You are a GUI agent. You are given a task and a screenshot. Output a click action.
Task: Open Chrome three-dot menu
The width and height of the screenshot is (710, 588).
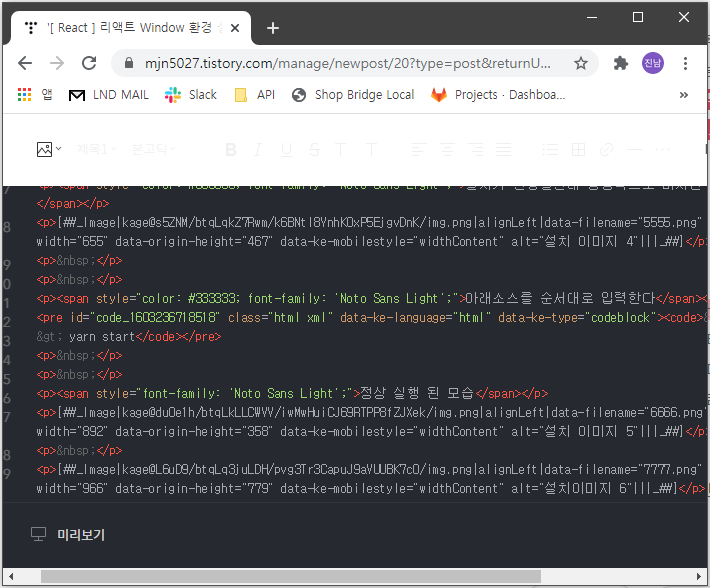(686, 63)
